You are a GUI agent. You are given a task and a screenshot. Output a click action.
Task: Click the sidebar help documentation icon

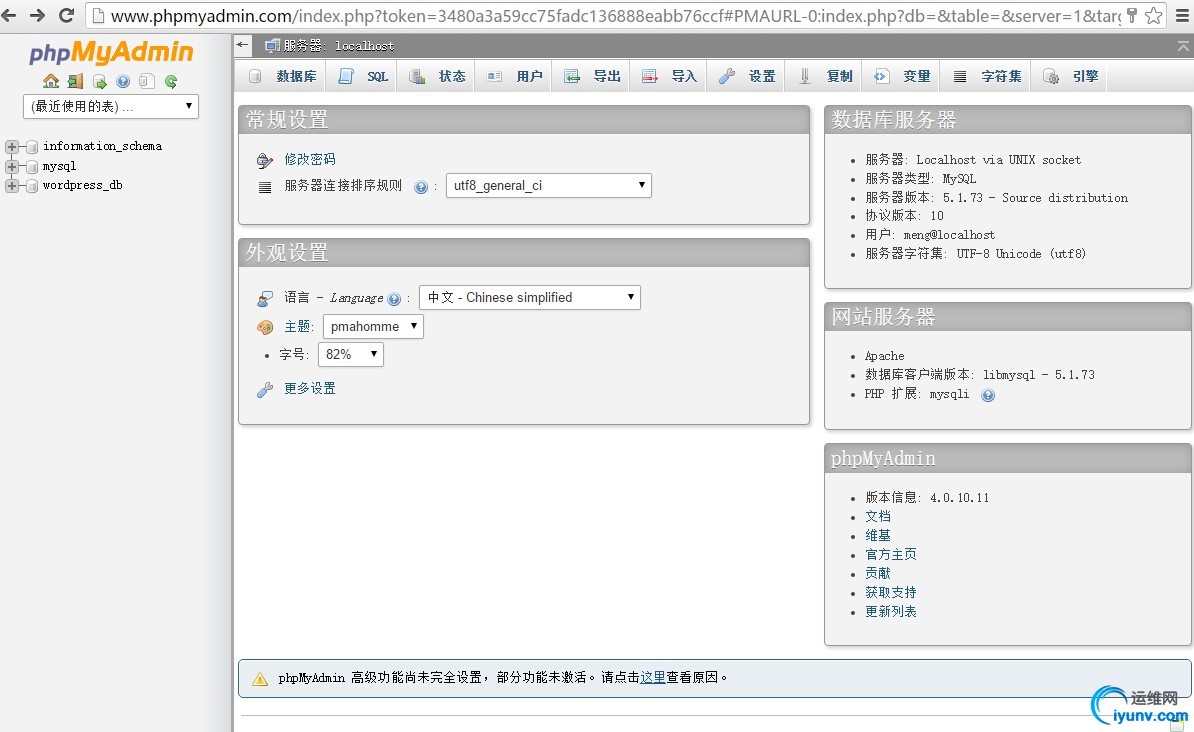[x=123, y=82]
